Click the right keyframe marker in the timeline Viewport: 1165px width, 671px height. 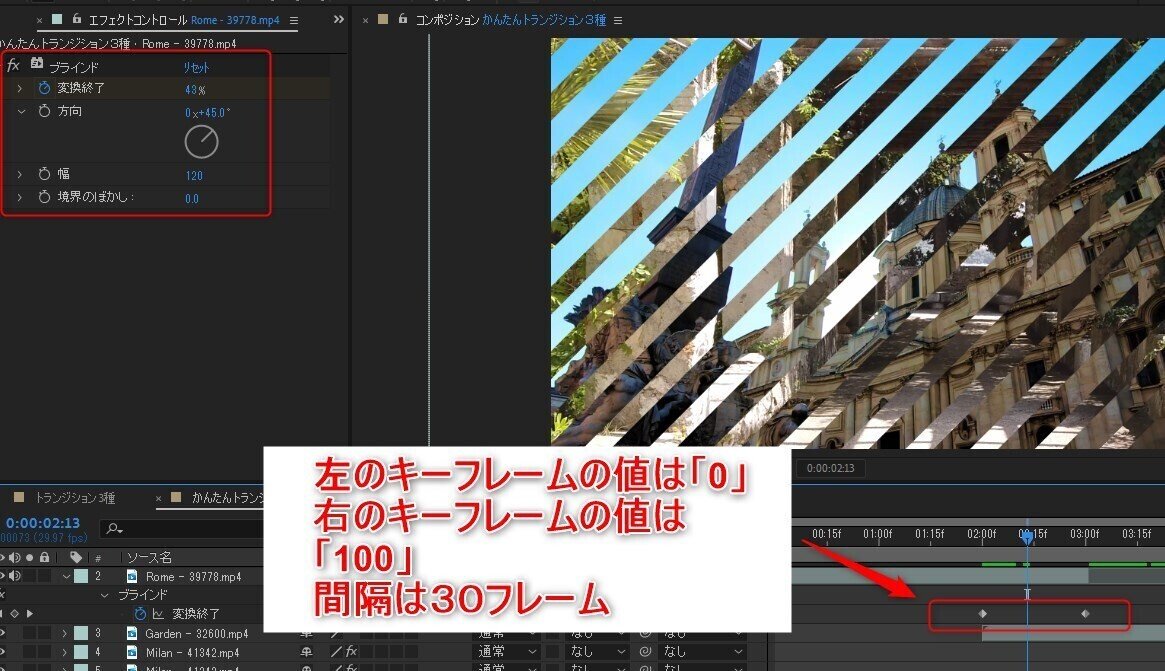[1086, 614]
